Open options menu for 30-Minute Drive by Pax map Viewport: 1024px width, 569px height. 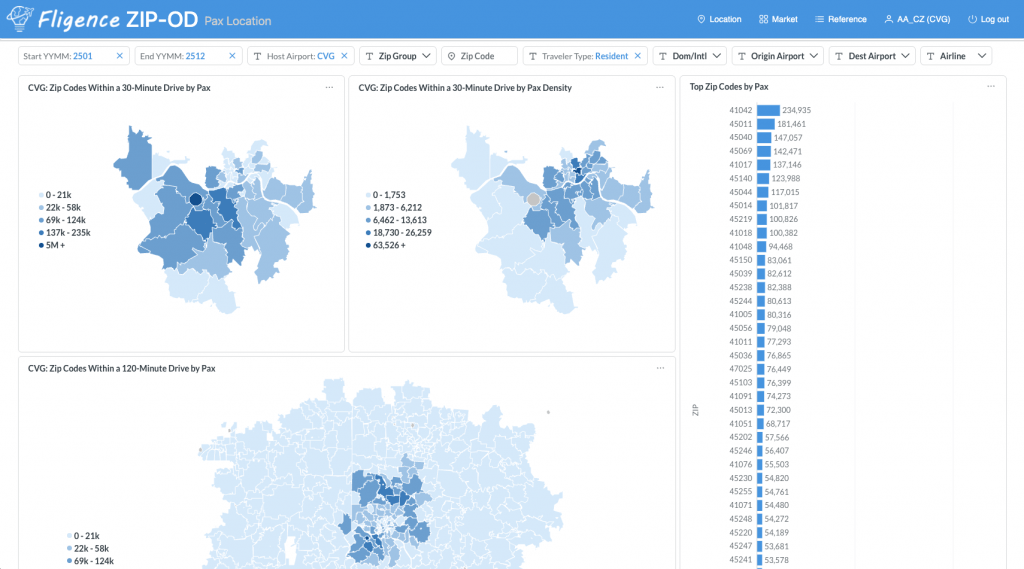(x=329, y=88)
